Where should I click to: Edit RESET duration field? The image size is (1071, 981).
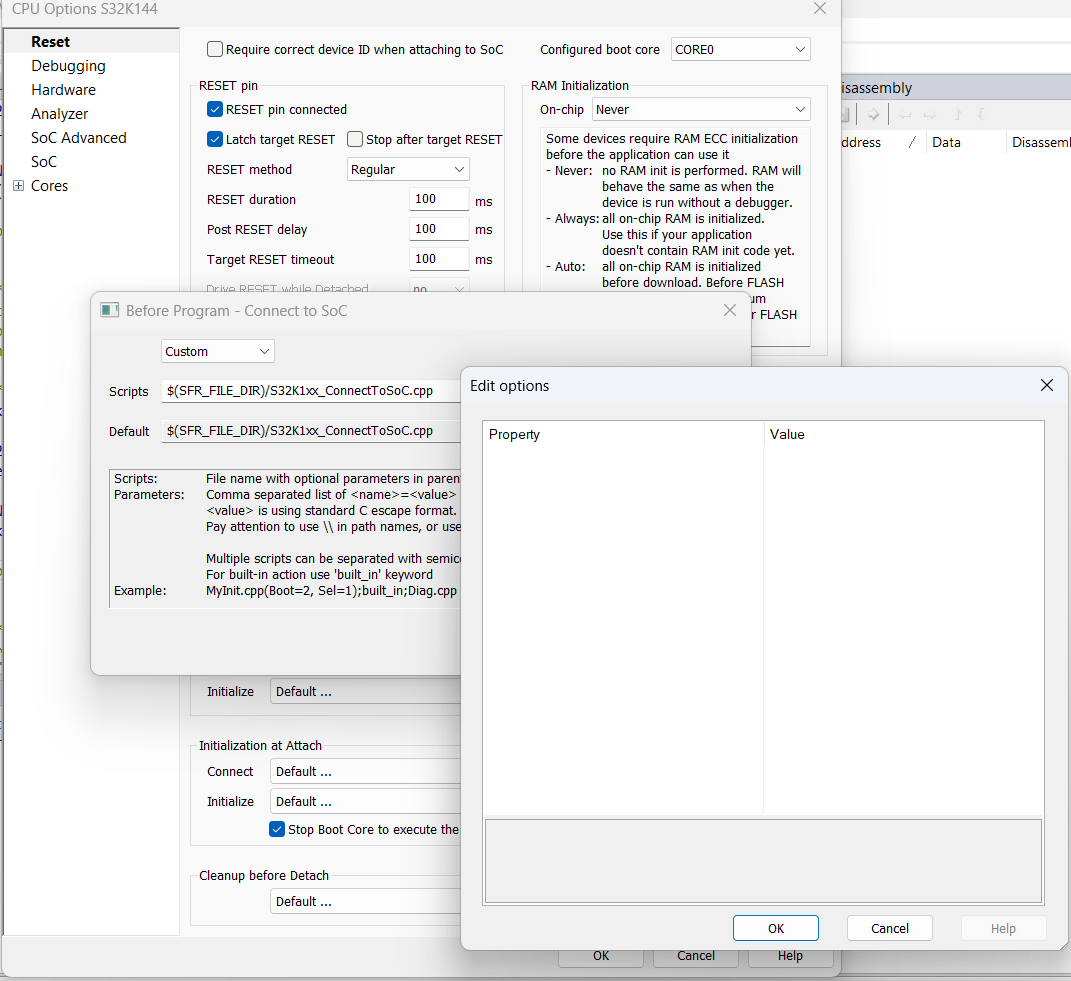pos(439,199)
